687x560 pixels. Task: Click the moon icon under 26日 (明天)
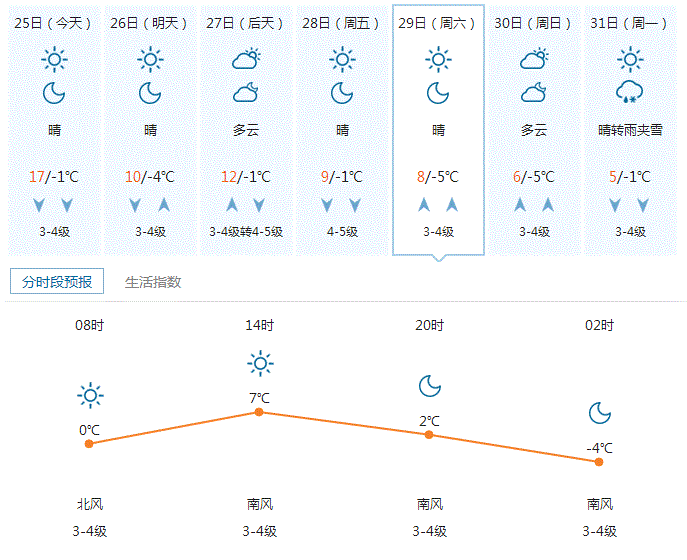pos(150,93)
